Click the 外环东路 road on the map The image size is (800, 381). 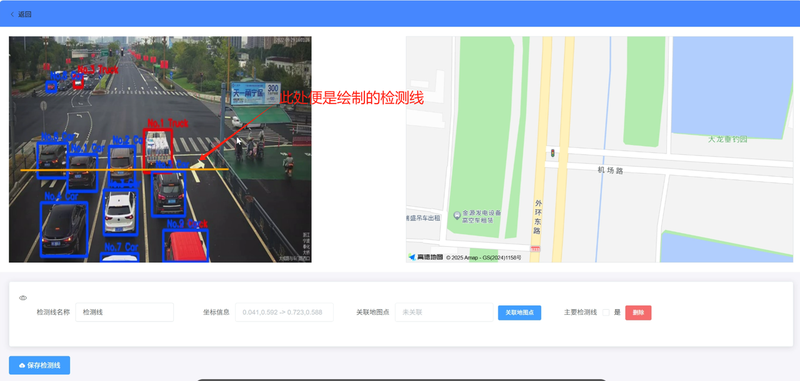pos(538,217)
